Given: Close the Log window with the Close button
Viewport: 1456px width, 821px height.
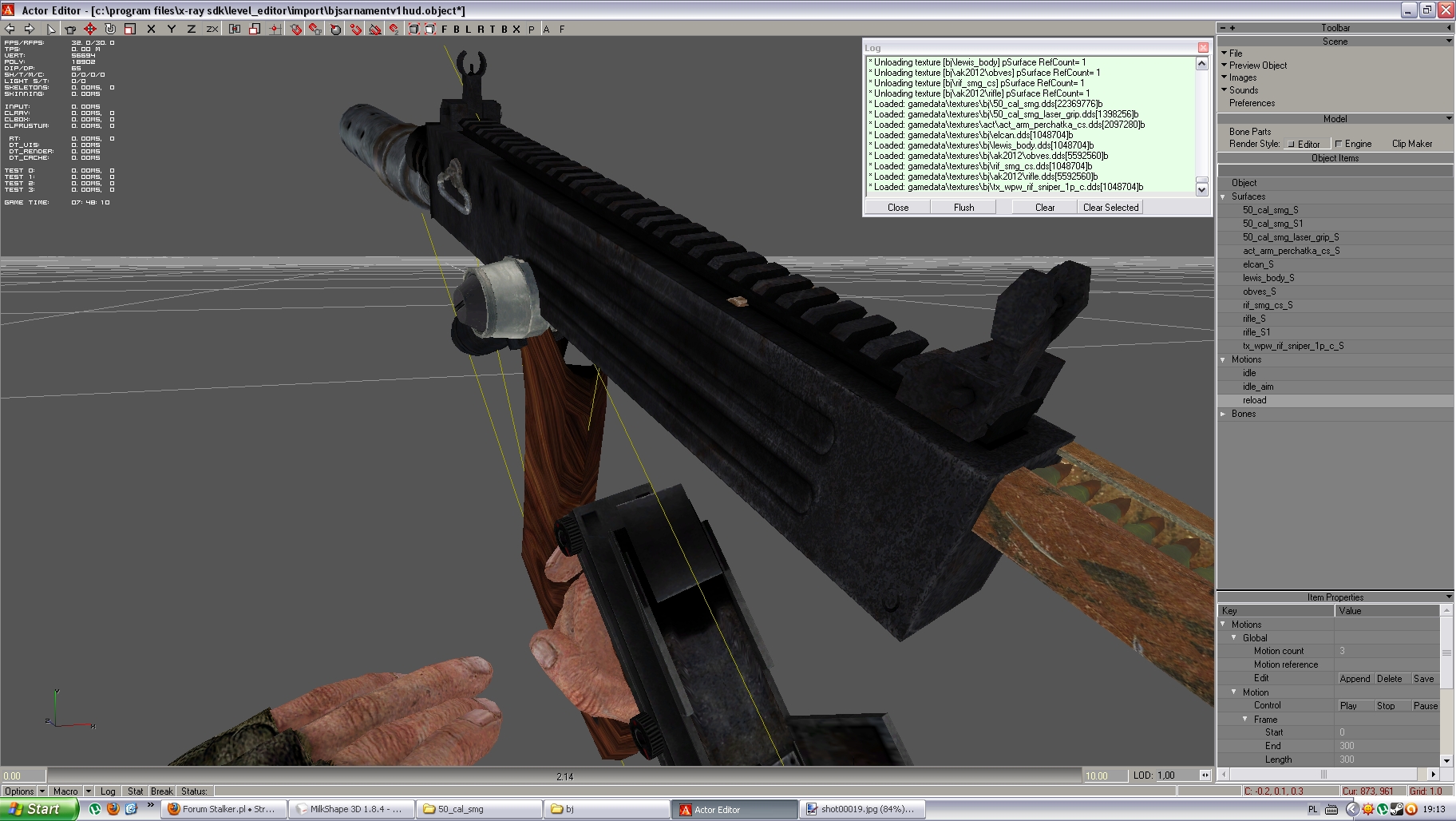Looking at the screenshot, I should click(898, 207).
